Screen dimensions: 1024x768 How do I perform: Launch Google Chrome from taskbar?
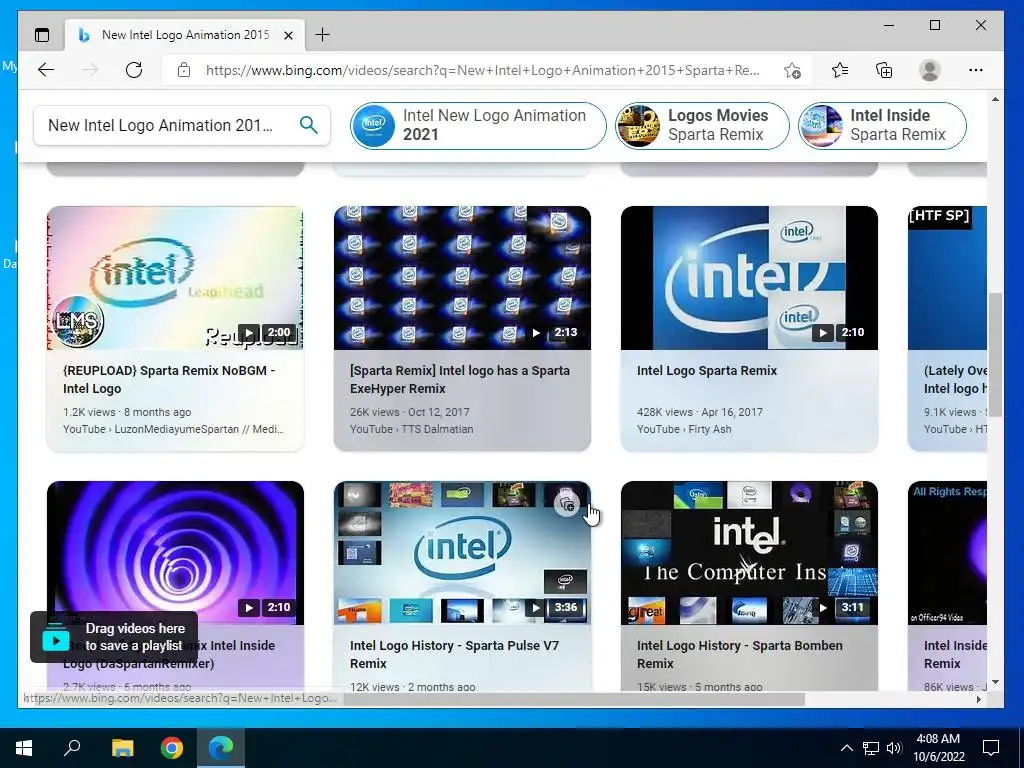172,748
